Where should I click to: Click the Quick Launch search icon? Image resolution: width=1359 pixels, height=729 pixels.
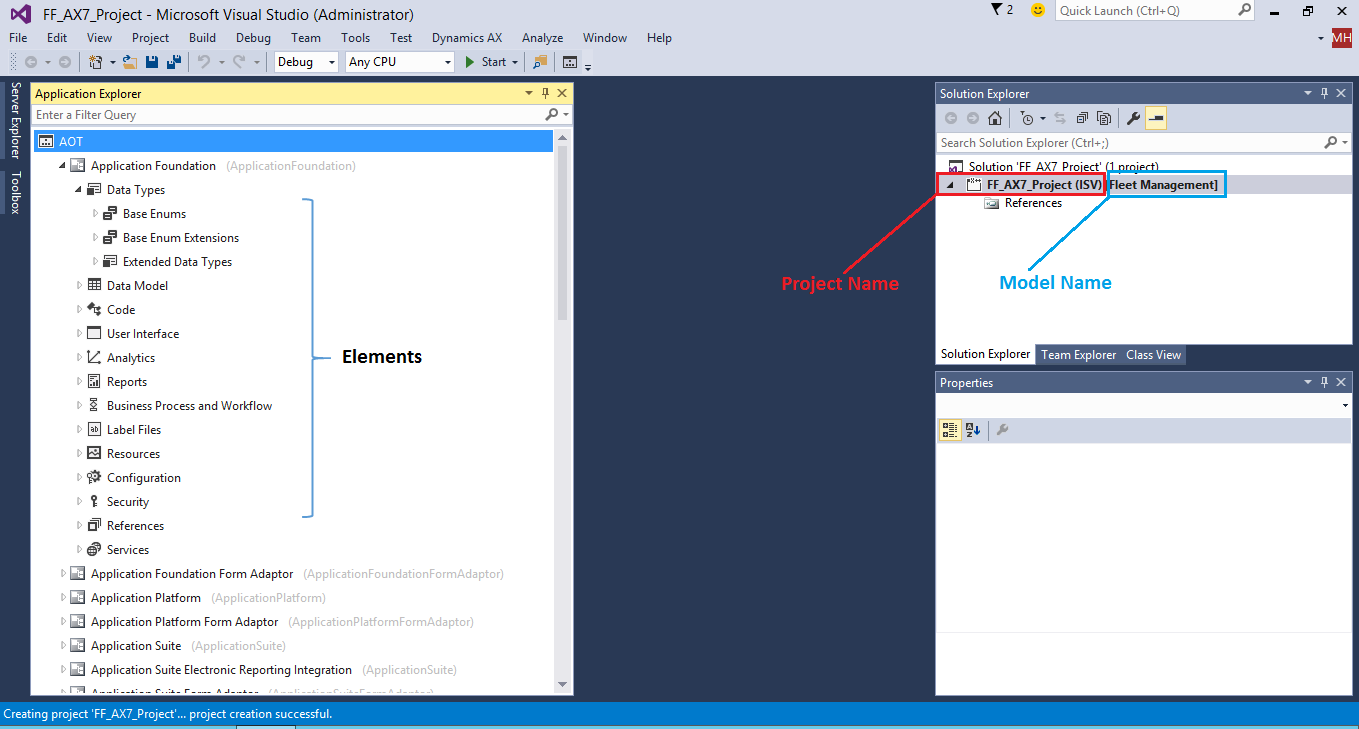1245,10
